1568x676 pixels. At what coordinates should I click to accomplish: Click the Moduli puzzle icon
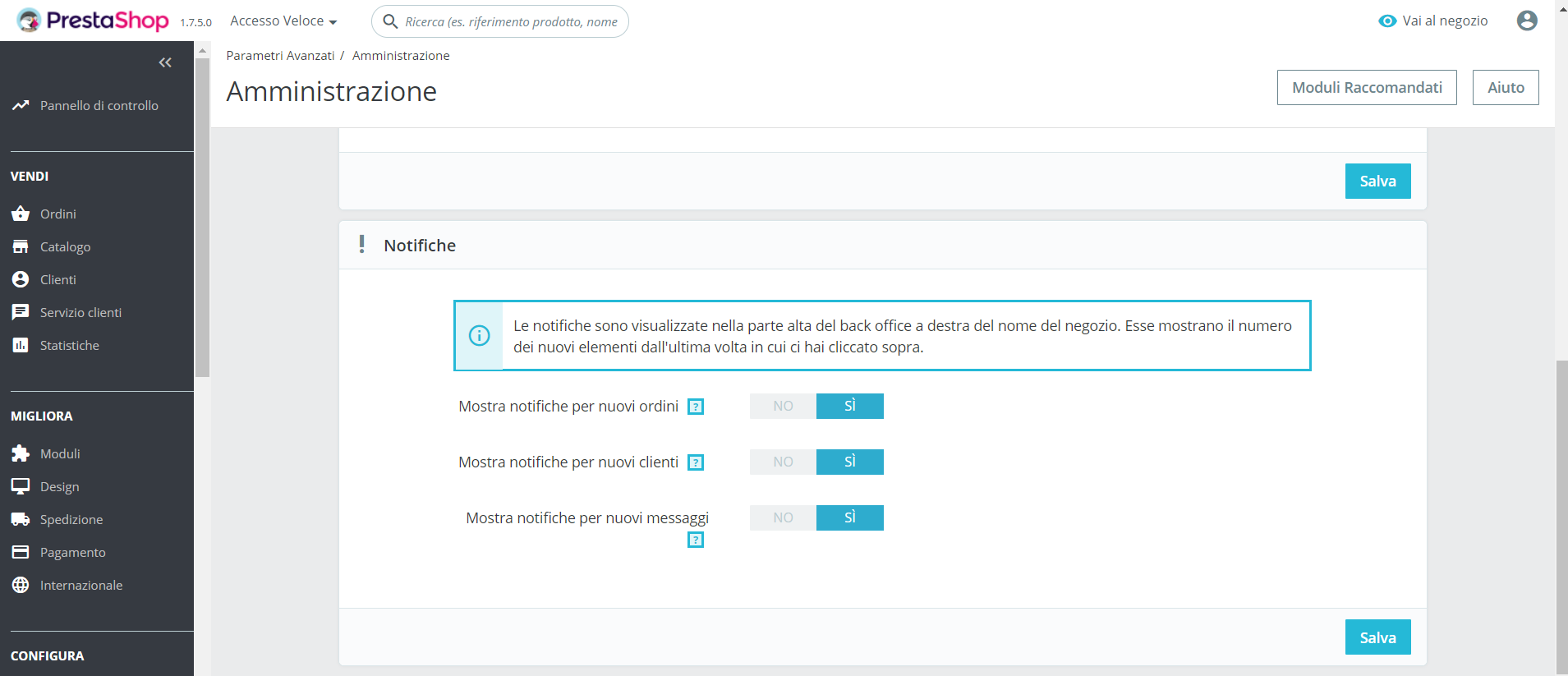click(21, 453)
